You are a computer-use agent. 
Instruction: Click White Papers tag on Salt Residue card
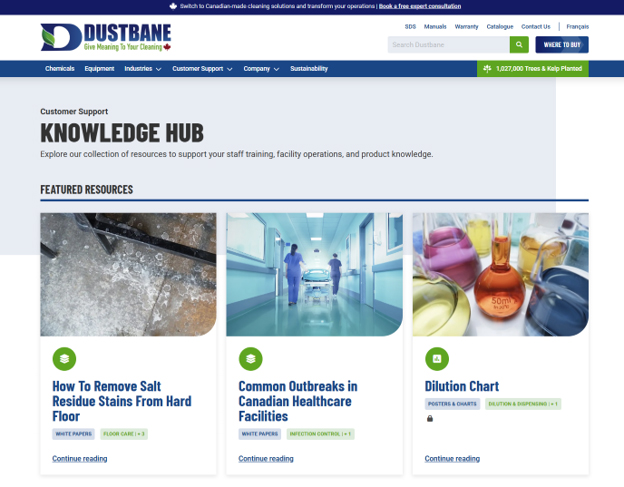tap(74, 434)
